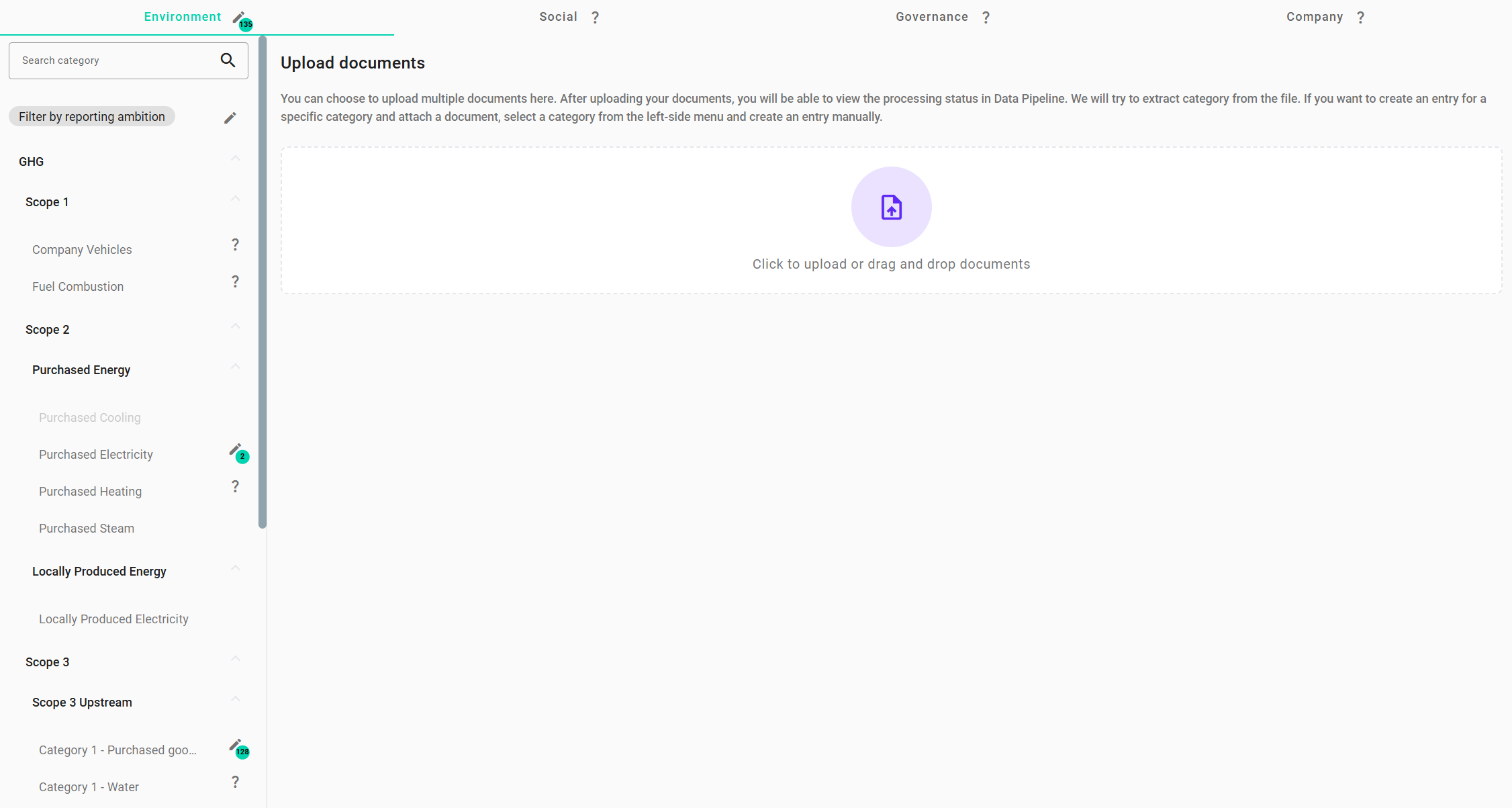Click help icon for Category 1 - Water
1512x808 pixels.
(x=235, y=782)
